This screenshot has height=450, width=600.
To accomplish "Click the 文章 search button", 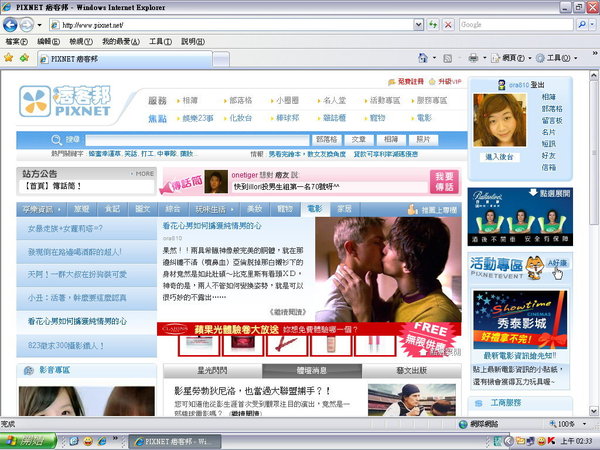I will (x=359, y=140).
